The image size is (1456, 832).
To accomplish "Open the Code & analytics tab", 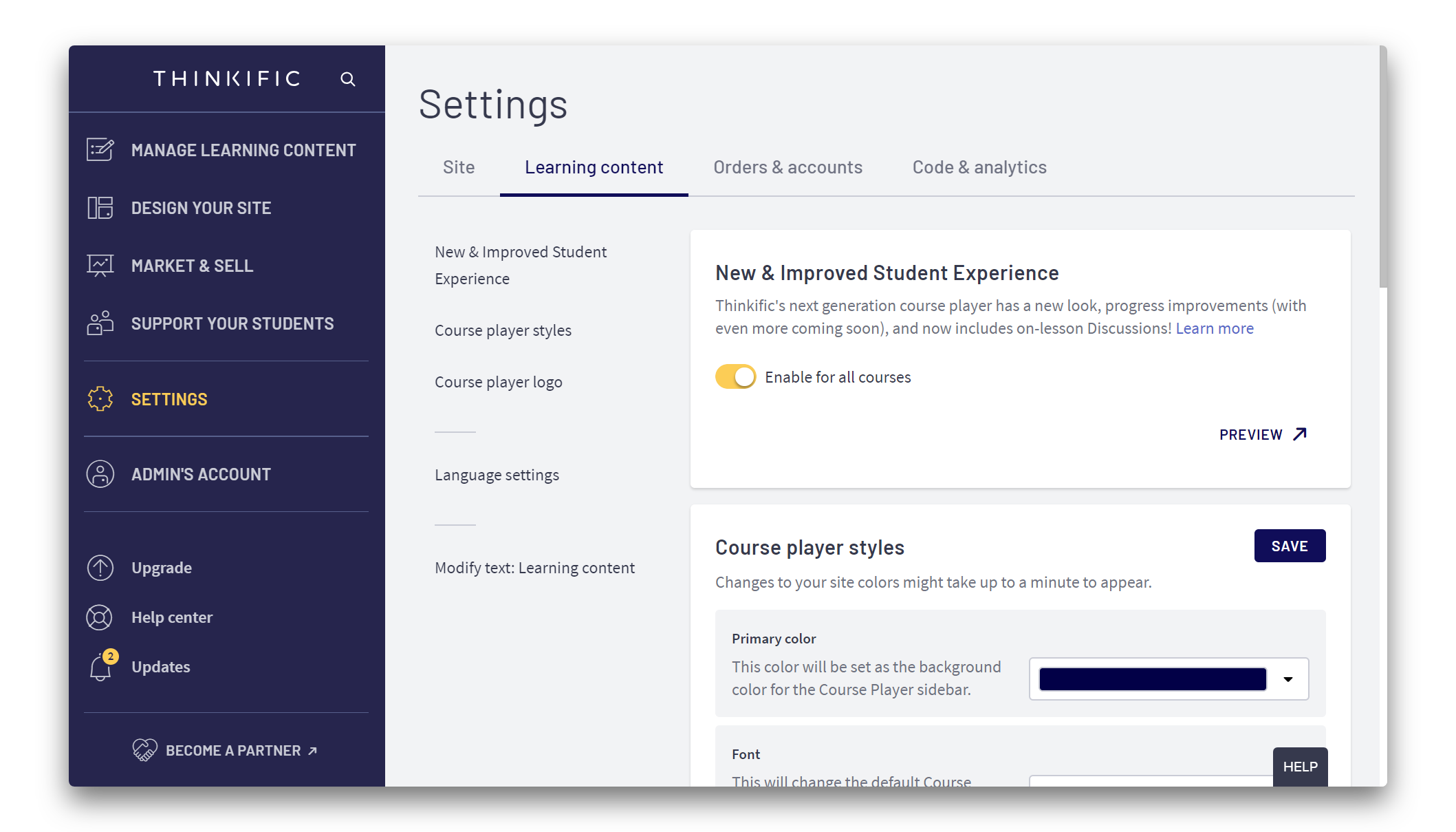I will pos(979,167).
